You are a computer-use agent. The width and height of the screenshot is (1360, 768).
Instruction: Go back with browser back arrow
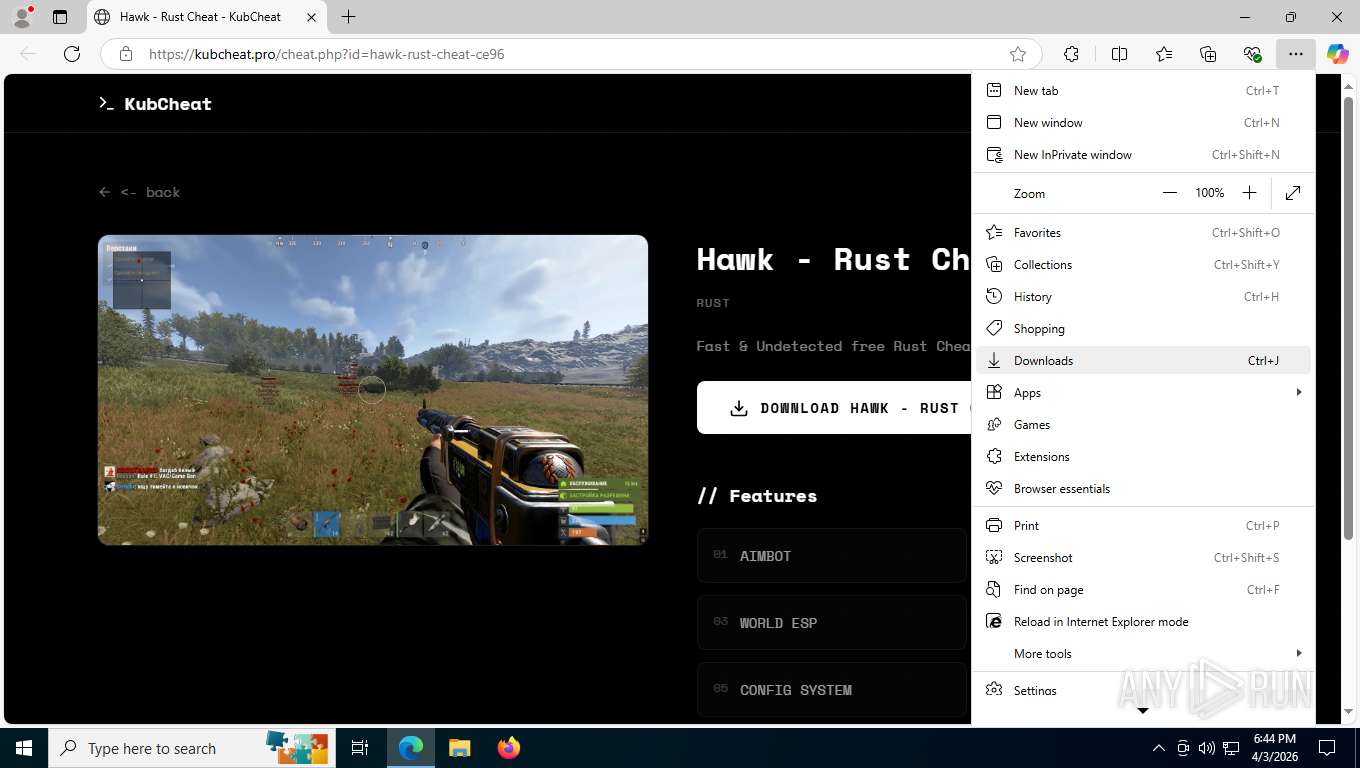[28, 54]
